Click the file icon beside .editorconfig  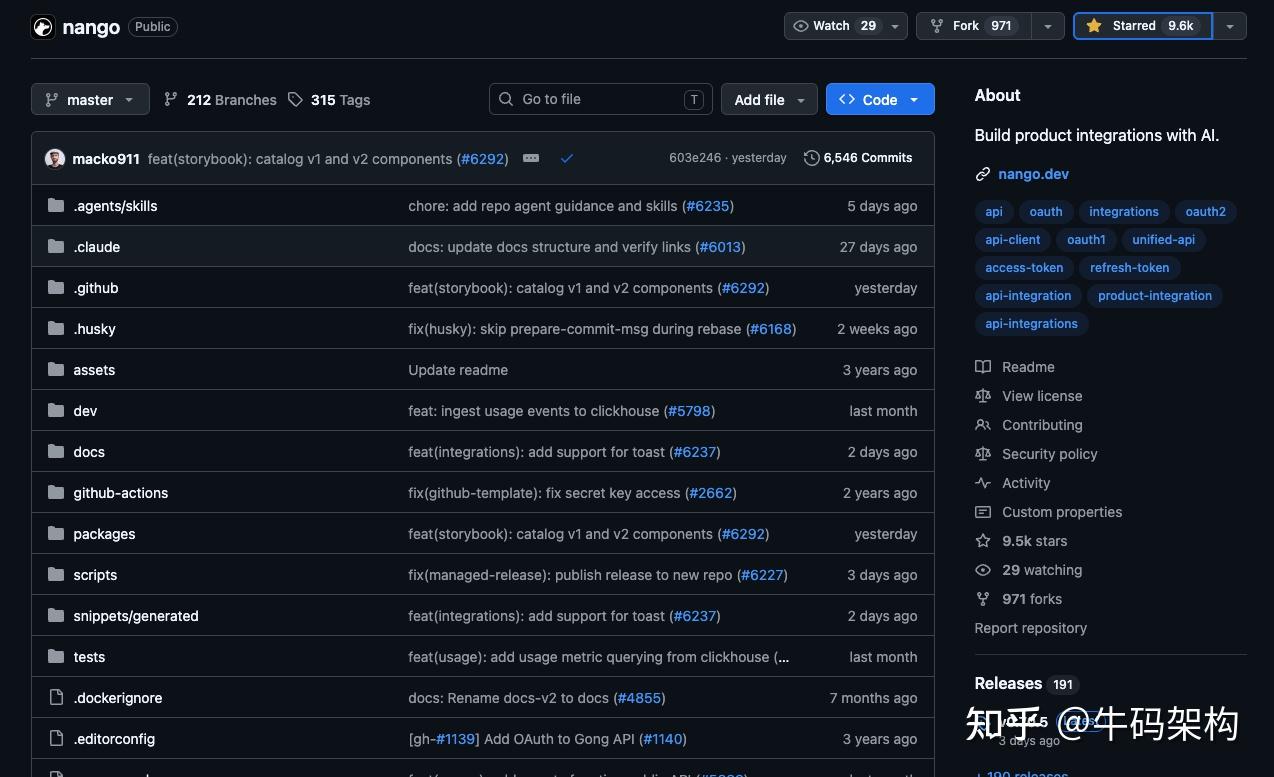click(56, 739)
